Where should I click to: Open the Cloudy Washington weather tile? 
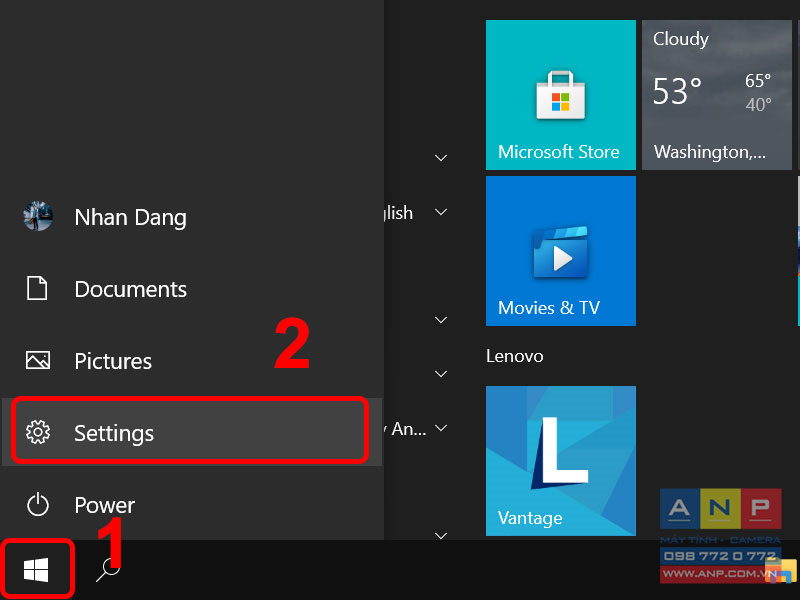pyautogui.click(x=717, y=95)
